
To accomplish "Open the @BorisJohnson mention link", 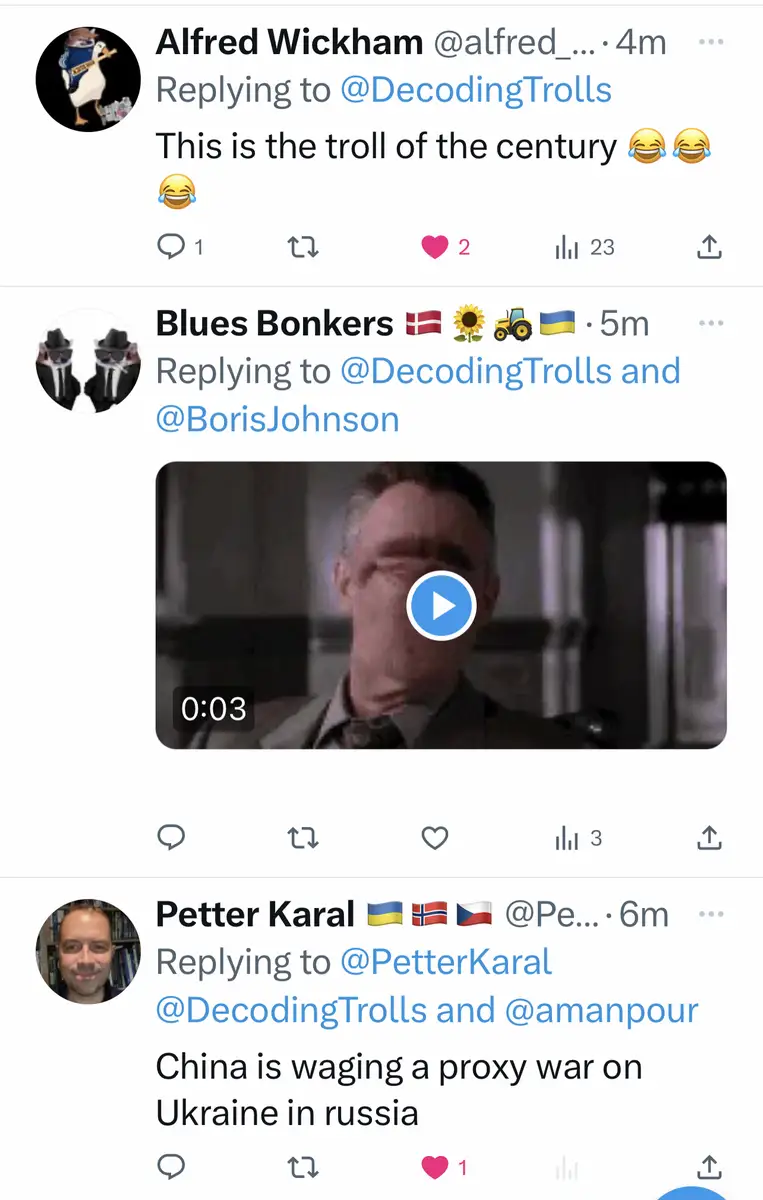I will tap(277, 419).
